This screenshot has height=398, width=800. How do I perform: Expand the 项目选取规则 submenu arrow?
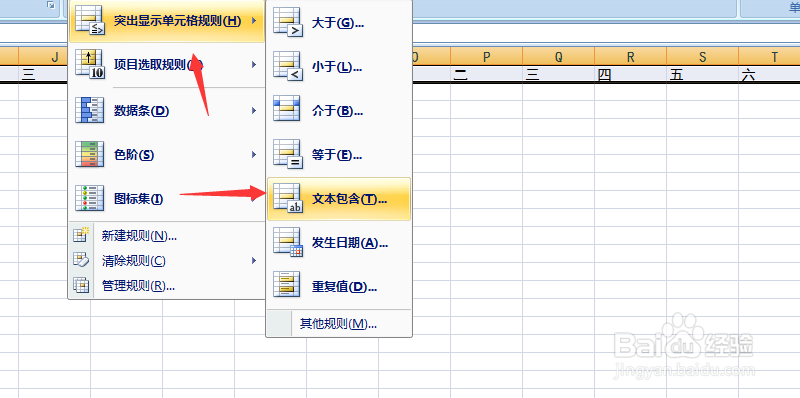(254, 64)
